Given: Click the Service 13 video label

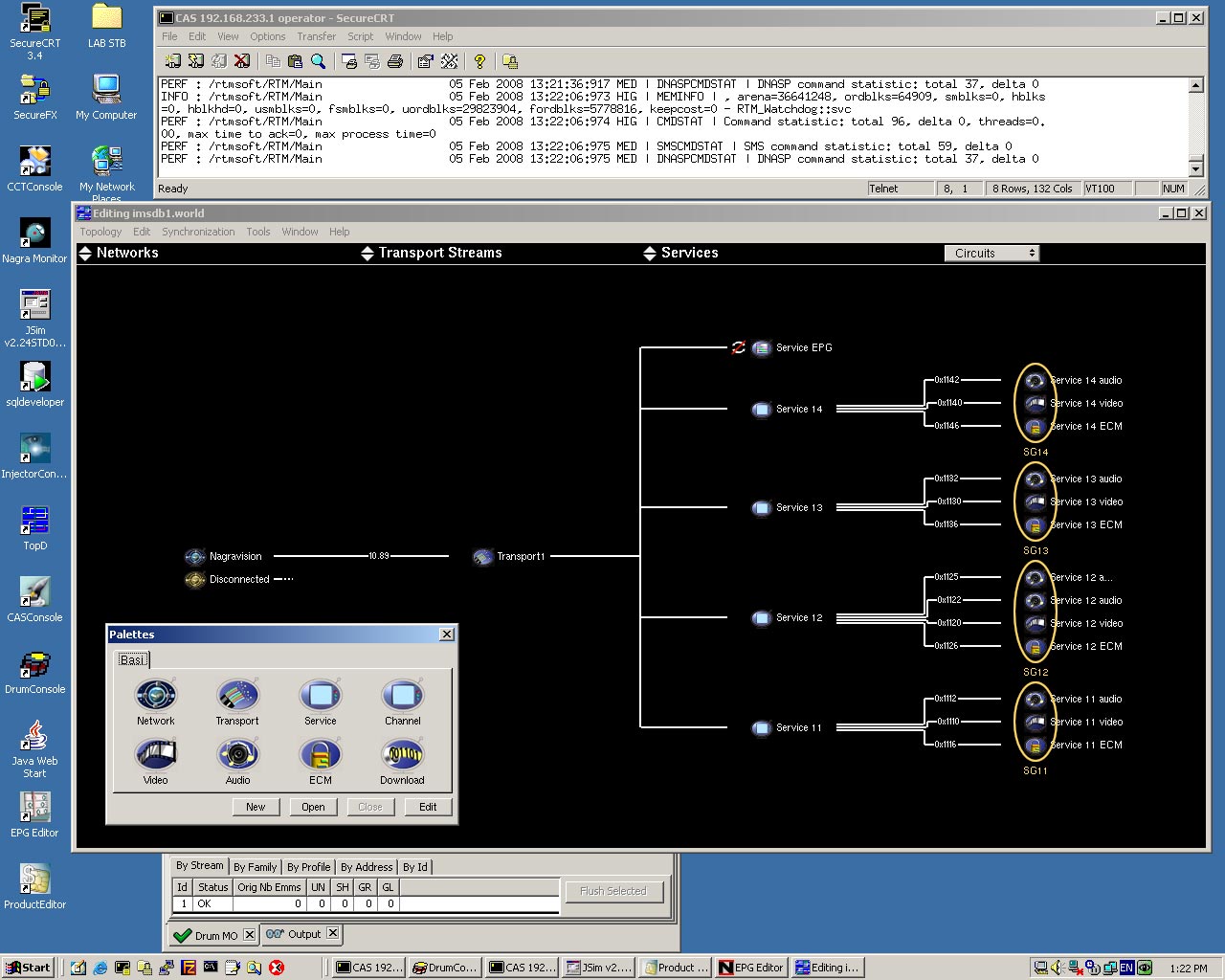Looking at the screenshot, I should (1086, 502).
